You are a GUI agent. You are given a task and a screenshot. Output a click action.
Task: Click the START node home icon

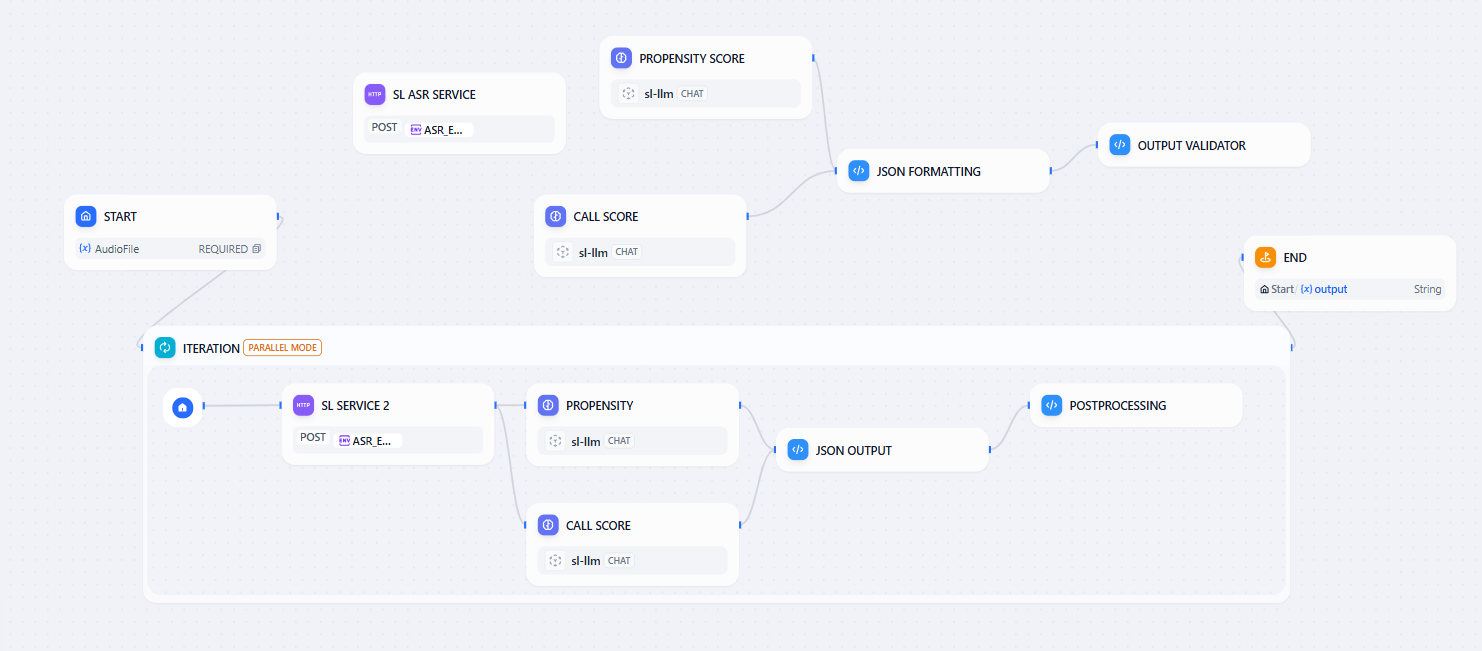[x=86, y=216]
